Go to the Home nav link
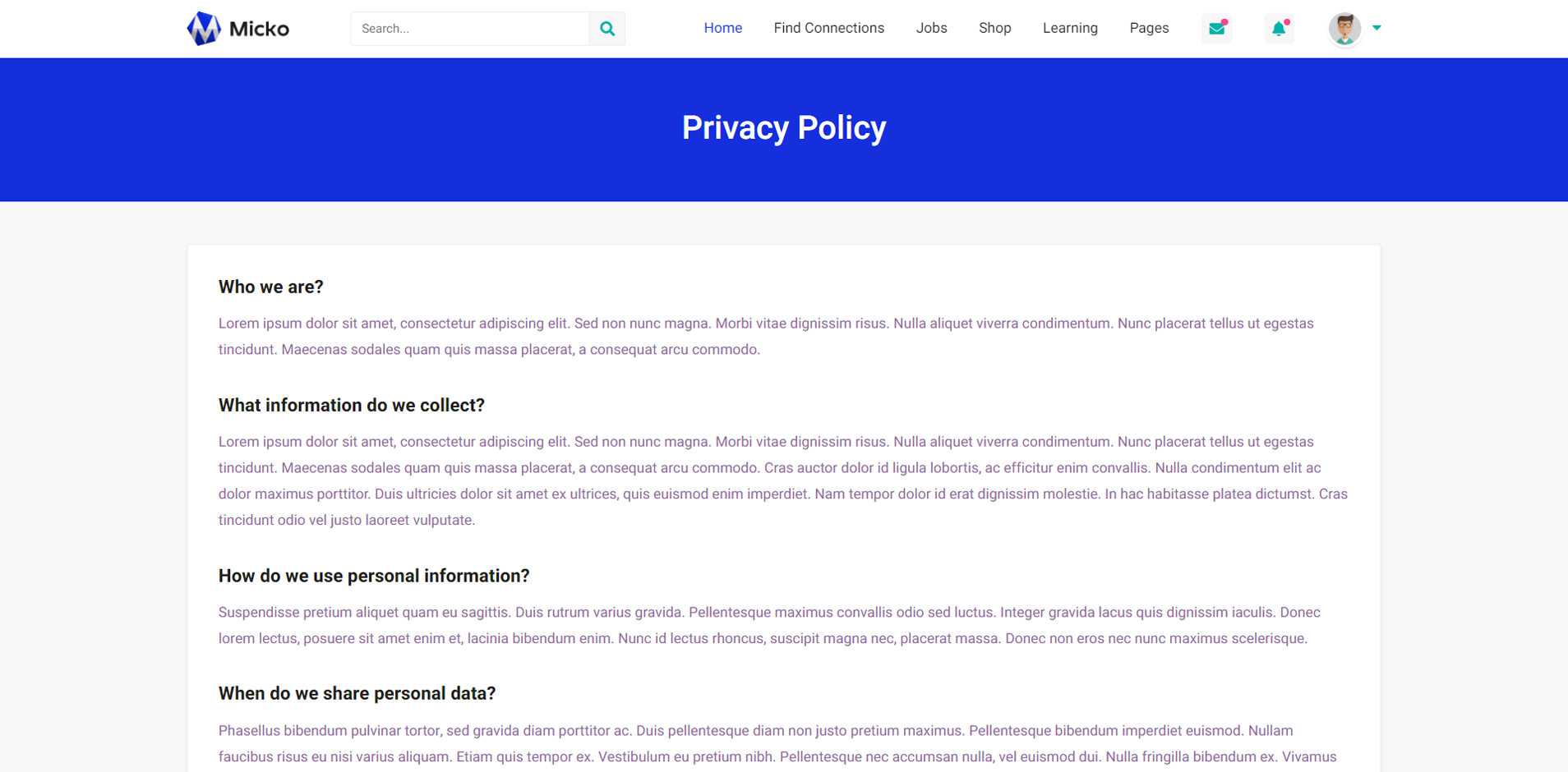The height and width of the screenshot is (772, 1568). click(722, 28)
